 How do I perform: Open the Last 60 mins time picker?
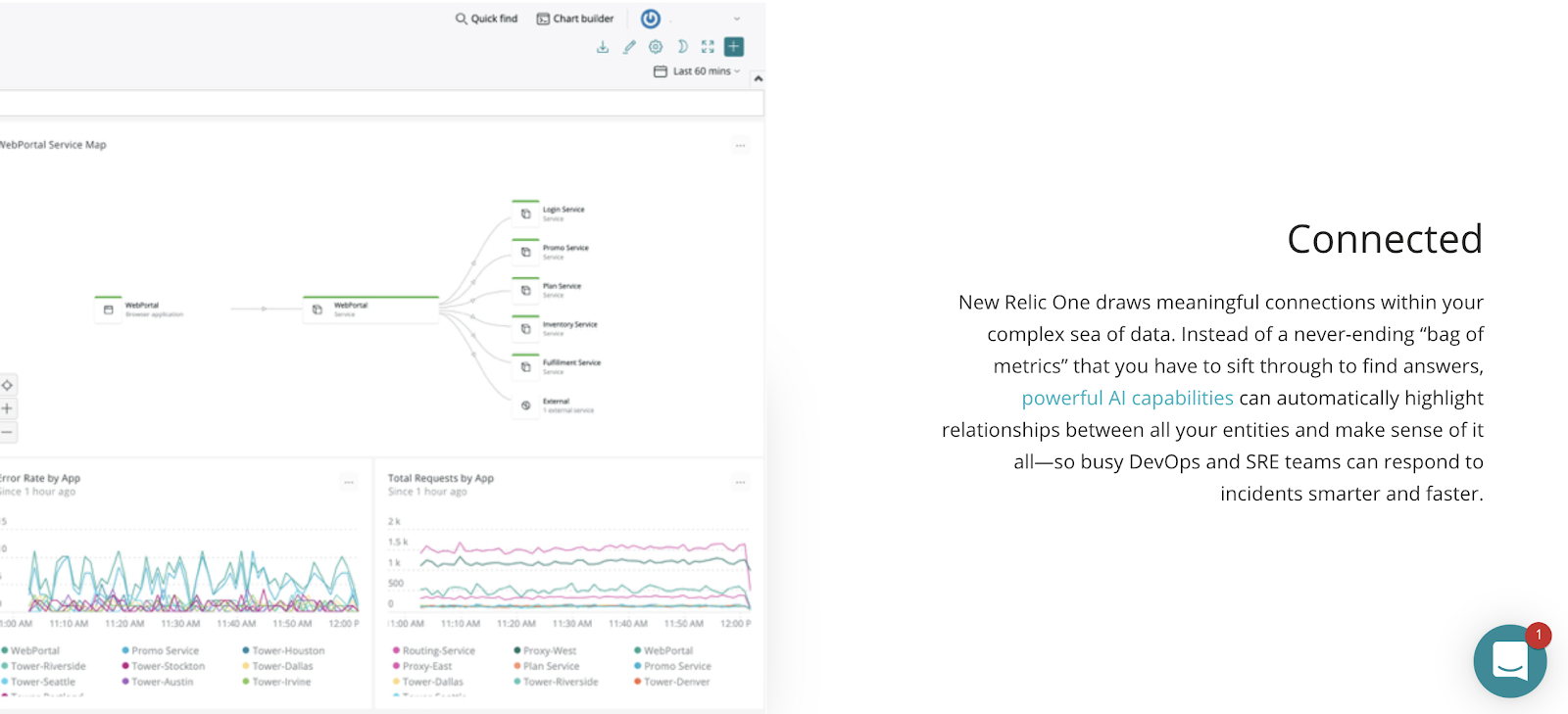point(697,71)
